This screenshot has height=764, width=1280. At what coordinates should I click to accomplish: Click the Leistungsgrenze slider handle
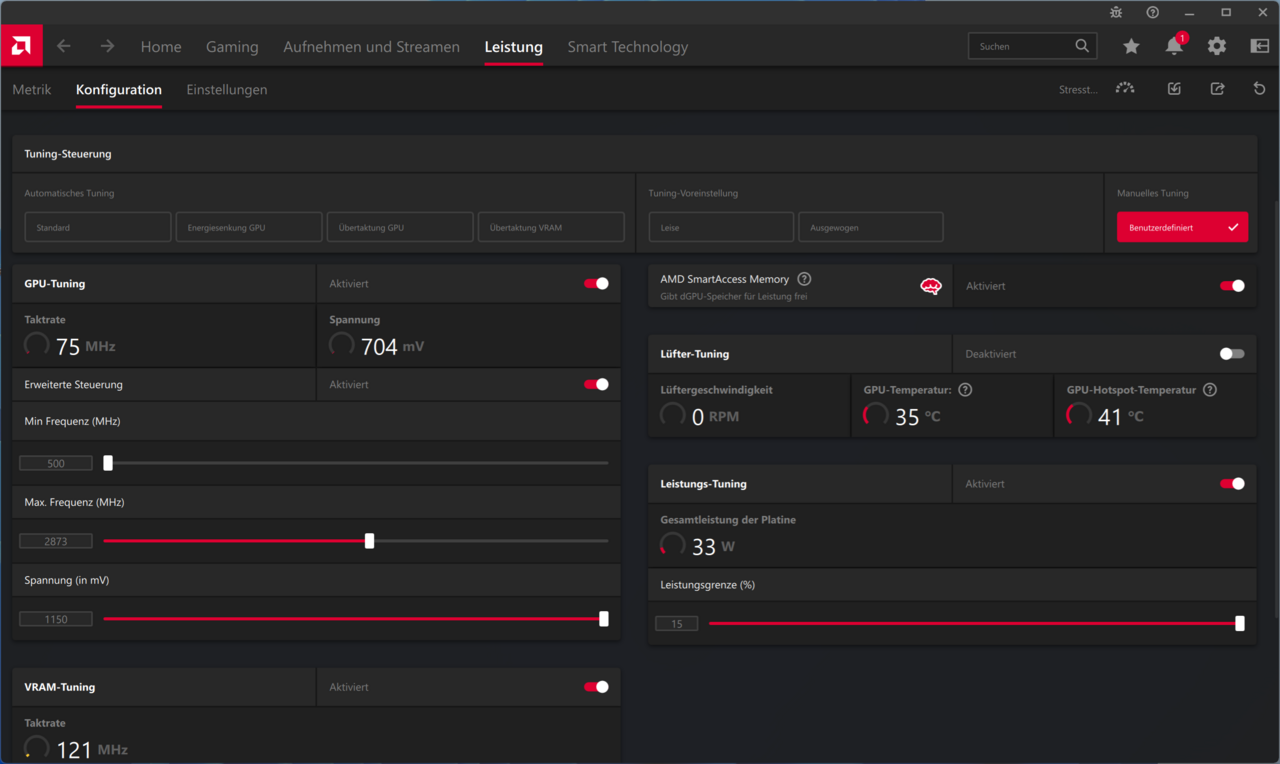click(x=1240, y=623)
